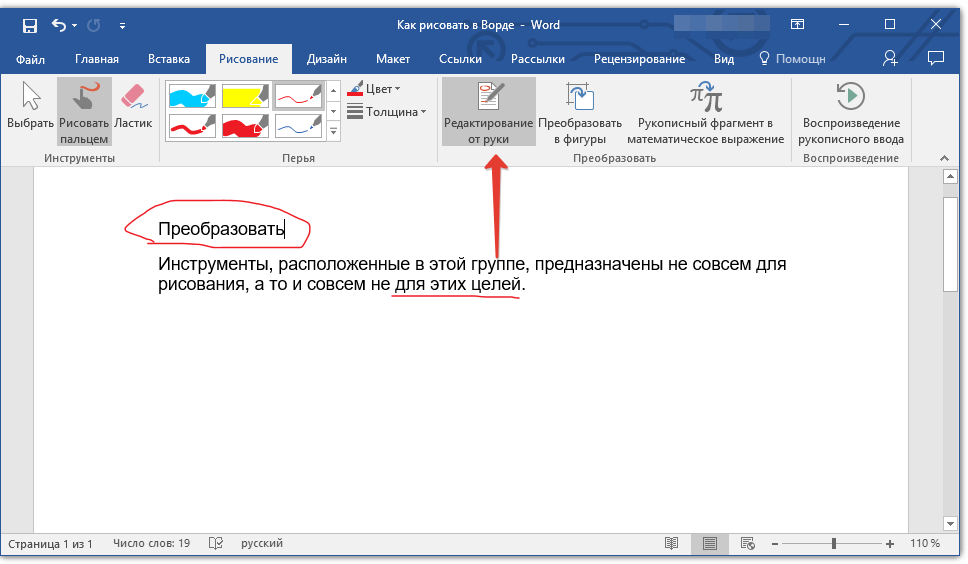968x564 pixels.
Task: Click the word count Число слов: 19
Action: 151,544
